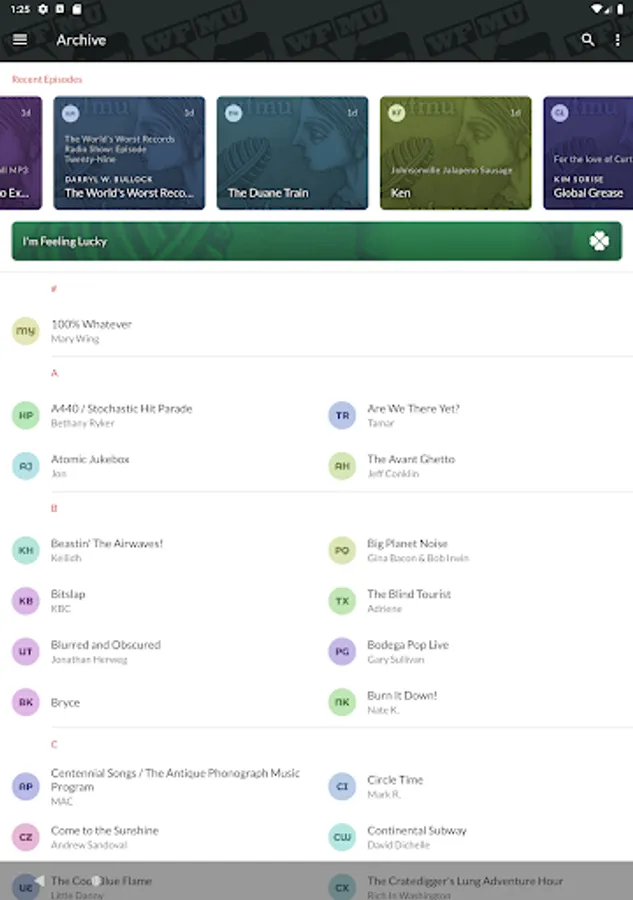Open the Ken episode card
Screen dimensions: 633x900
point(456,153)
